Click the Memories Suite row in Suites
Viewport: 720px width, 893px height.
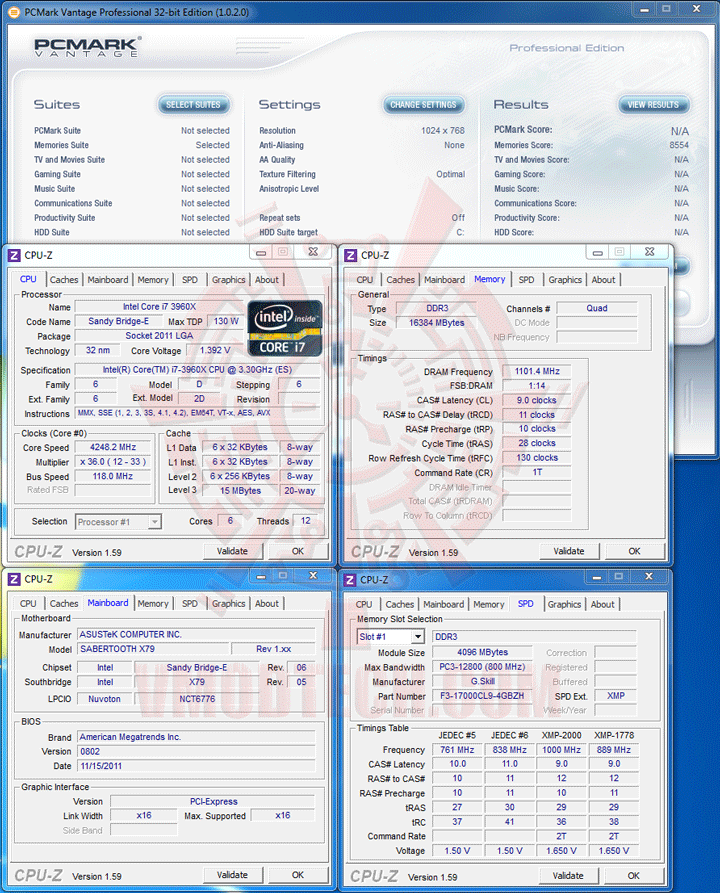click(132, 145)
